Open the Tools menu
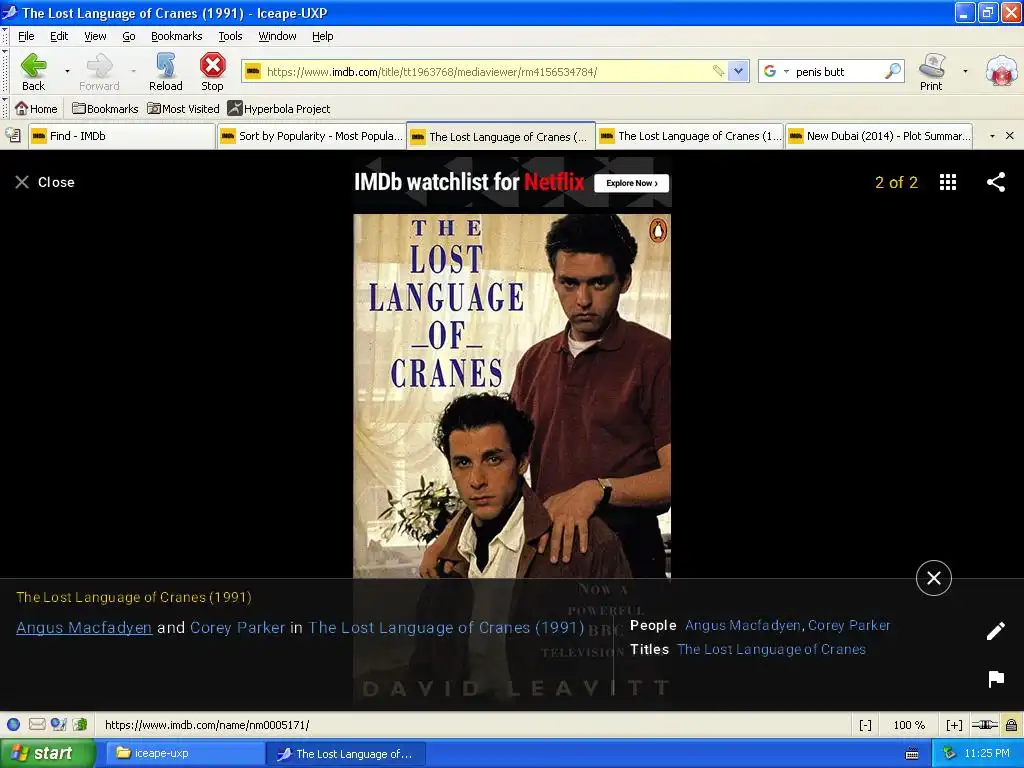This screenshot has width=1024, height=768. [230, 36]
